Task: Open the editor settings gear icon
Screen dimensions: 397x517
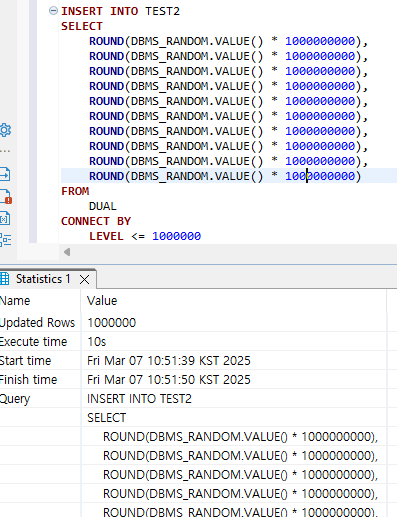Action: (5, 130)
